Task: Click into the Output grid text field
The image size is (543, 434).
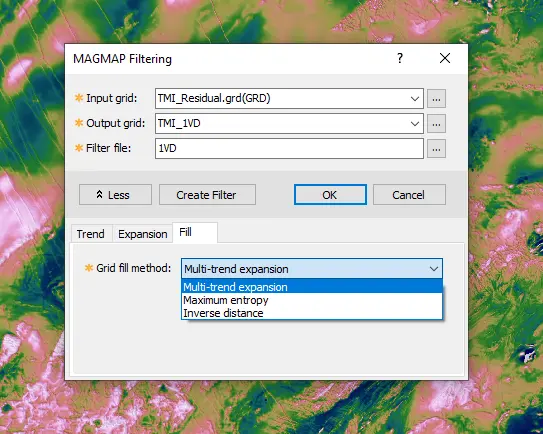Action: tap(281, 124)
